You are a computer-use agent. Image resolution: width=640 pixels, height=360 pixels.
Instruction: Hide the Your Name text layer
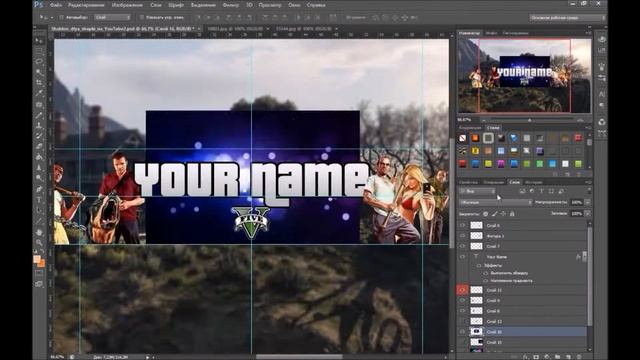click(462, 257)
